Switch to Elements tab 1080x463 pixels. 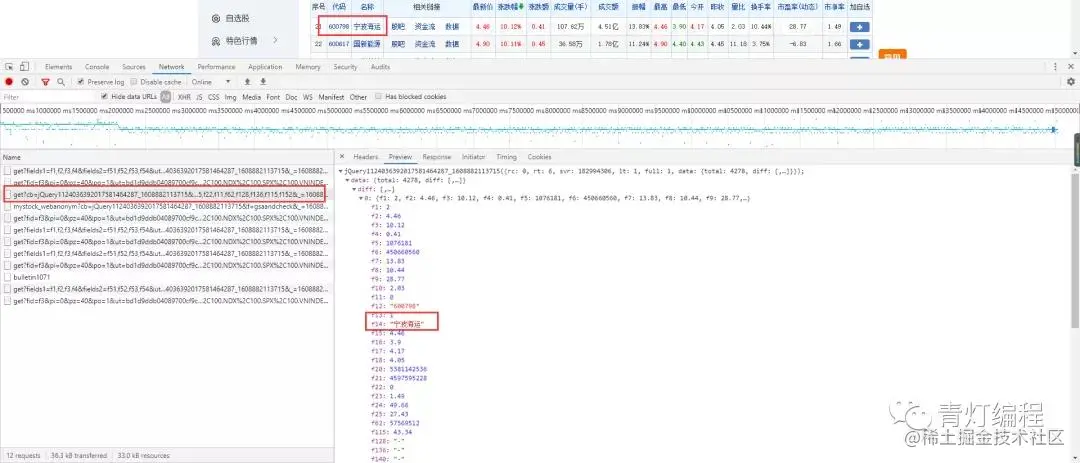pos(59,67)
